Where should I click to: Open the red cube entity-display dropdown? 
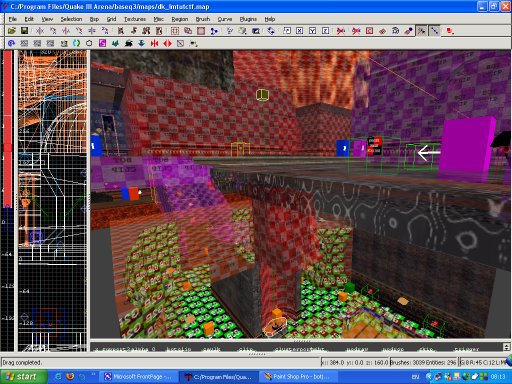click(450, 31)
